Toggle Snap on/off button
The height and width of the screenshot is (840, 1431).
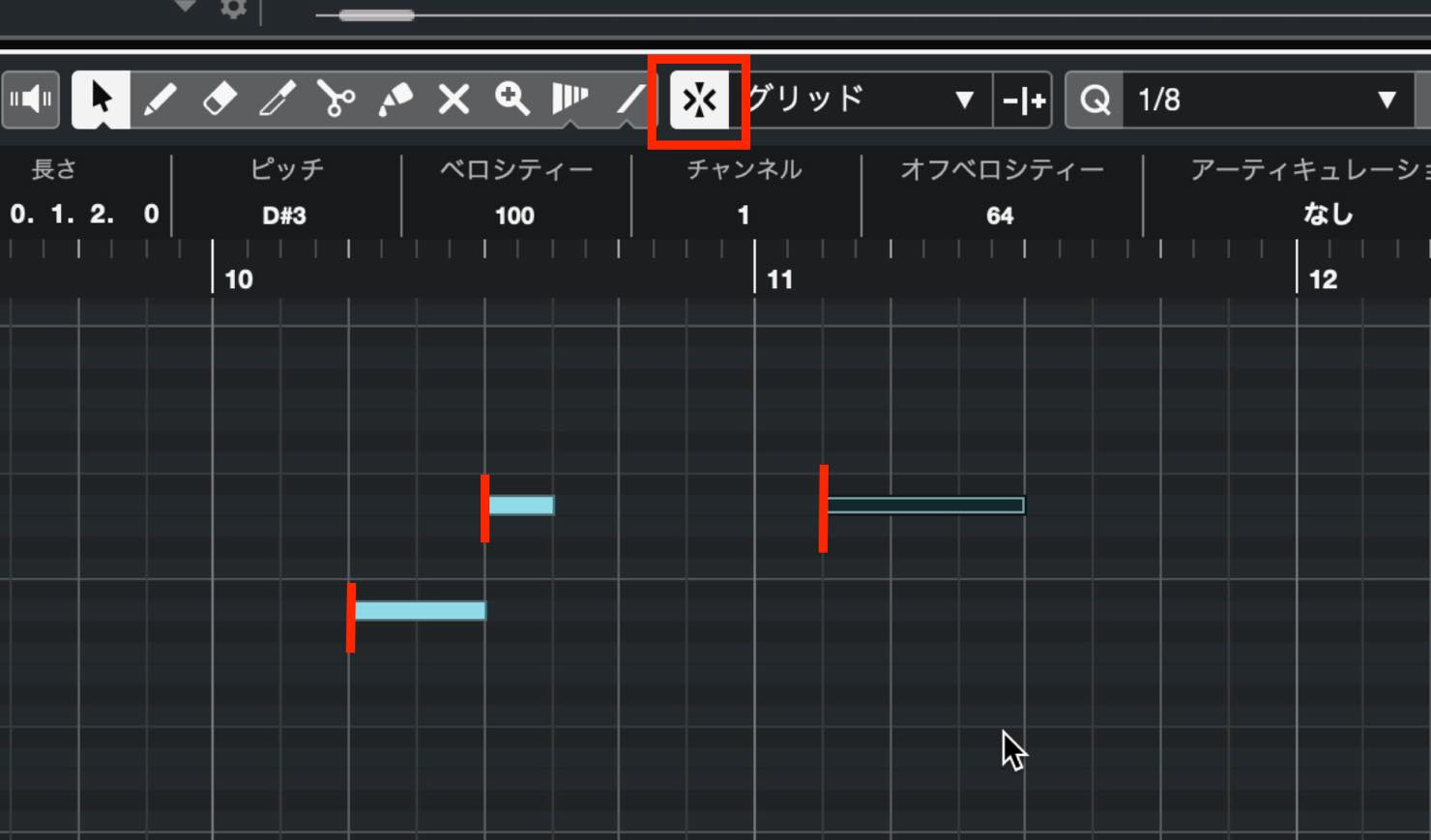click(699, 100)
